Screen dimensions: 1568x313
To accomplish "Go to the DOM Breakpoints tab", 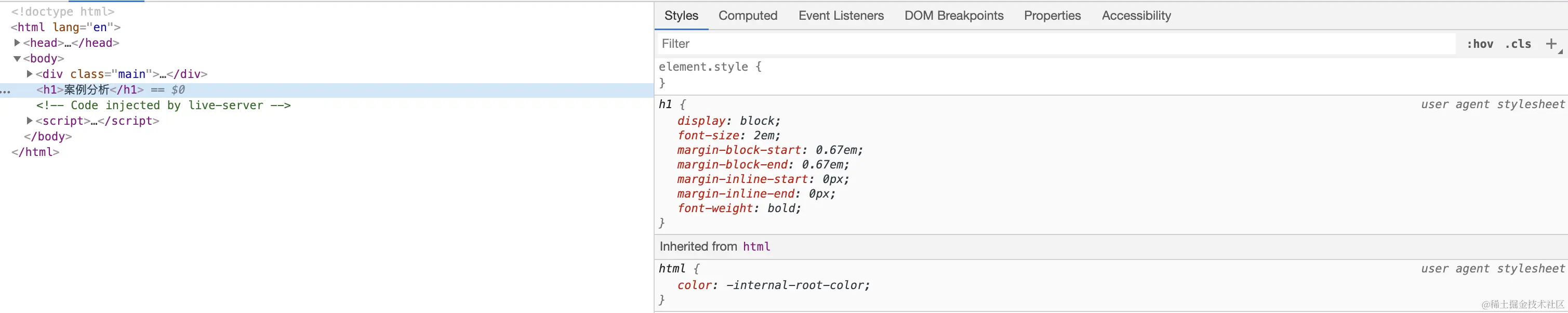I will [x=953, y=16].
